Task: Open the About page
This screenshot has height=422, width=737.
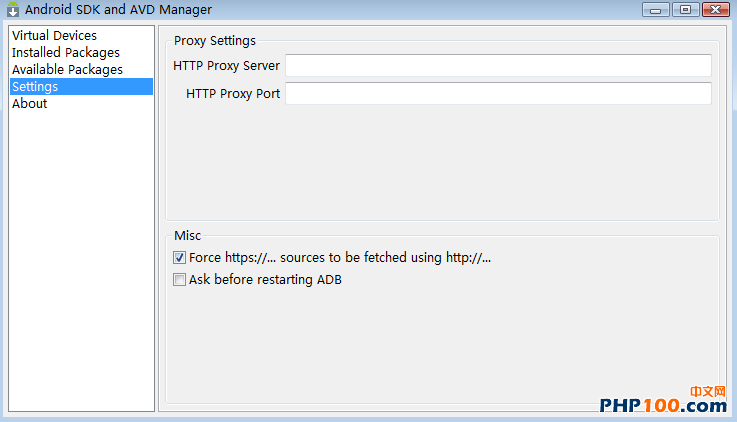Action: 81,103
